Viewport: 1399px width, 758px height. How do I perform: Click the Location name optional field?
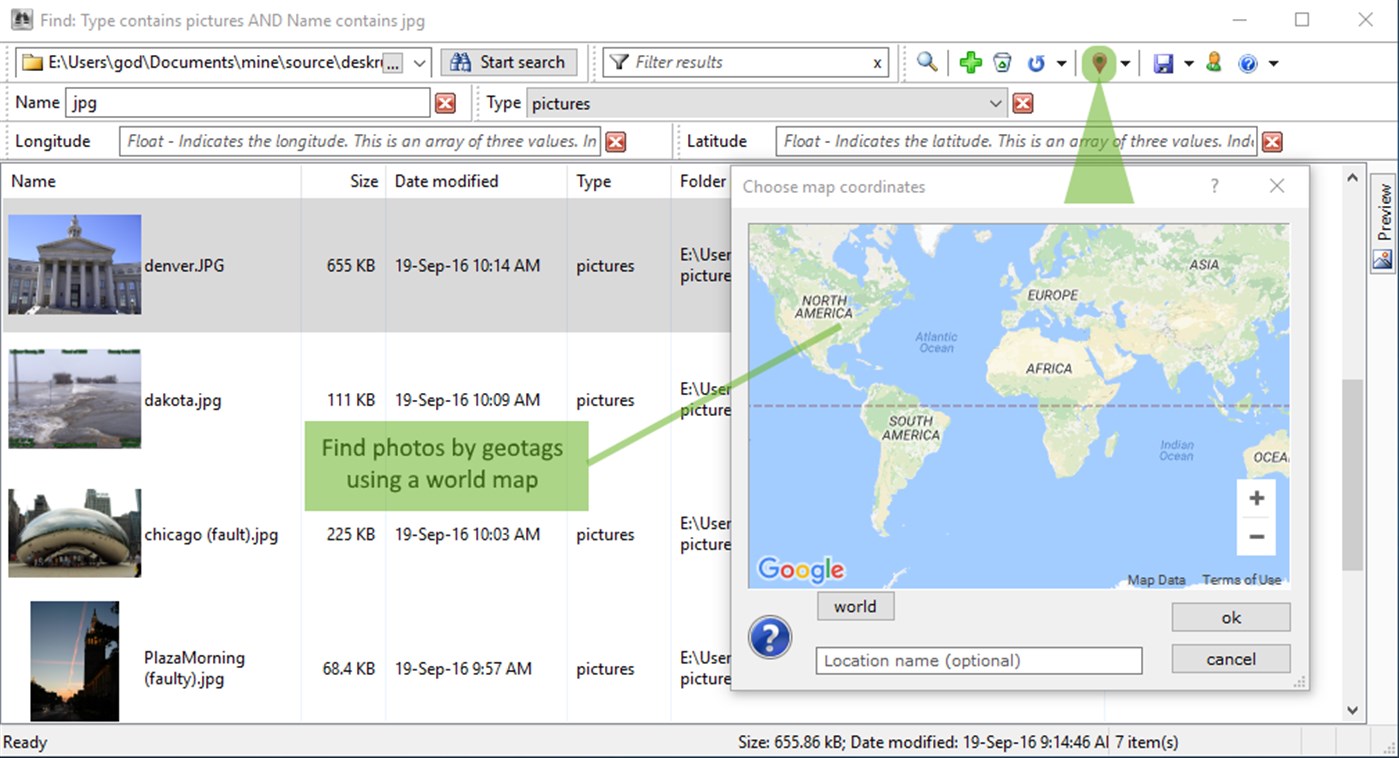click(978, 660)
